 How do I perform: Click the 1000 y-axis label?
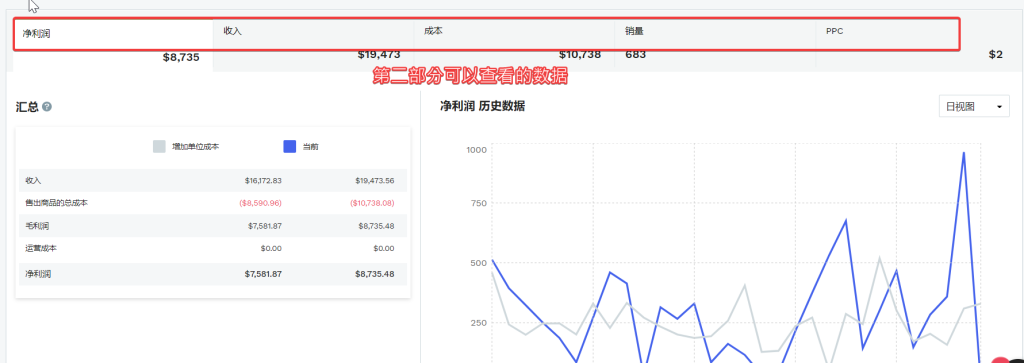pos(476,150)
